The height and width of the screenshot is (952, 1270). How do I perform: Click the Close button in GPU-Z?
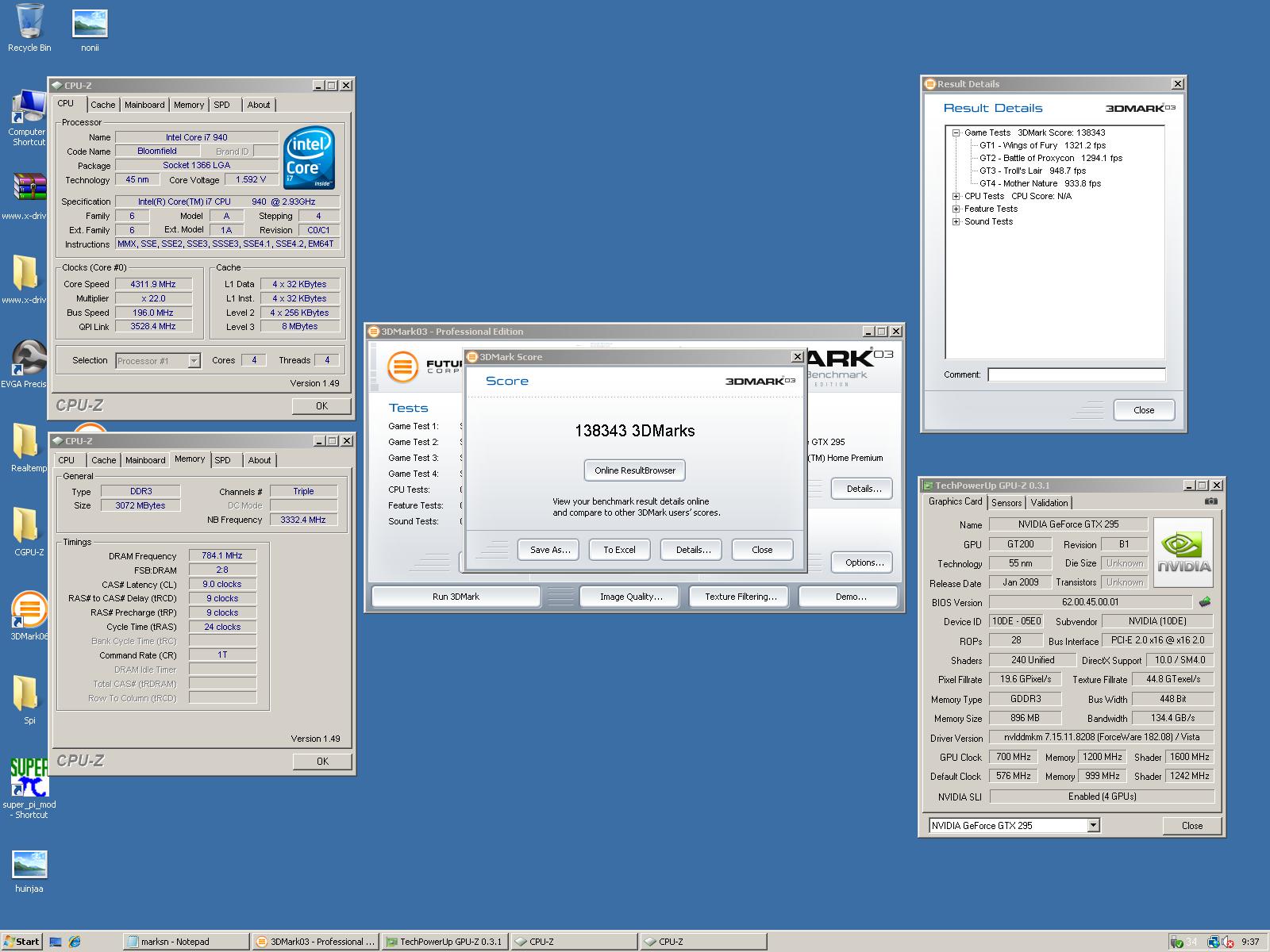click(x=1191, y=826)
